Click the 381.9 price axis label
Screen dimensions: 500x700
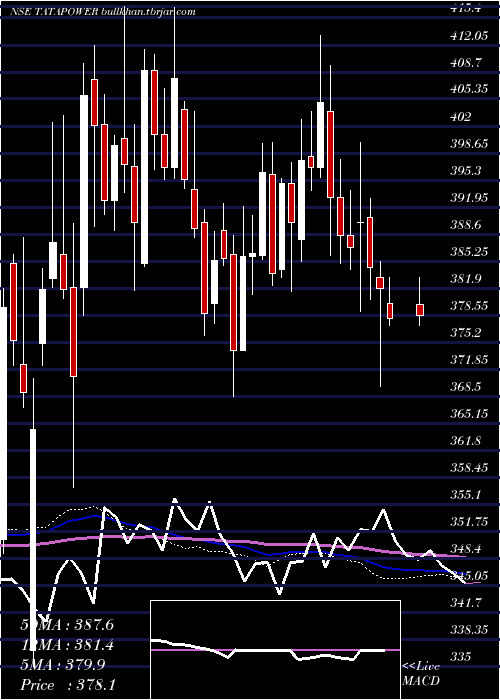tap(466, 279)
